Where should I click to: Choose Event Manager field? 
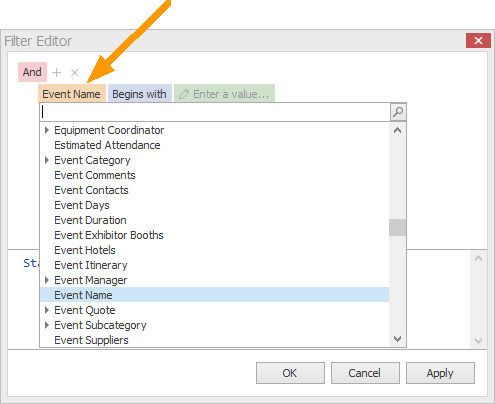point(214,280)
